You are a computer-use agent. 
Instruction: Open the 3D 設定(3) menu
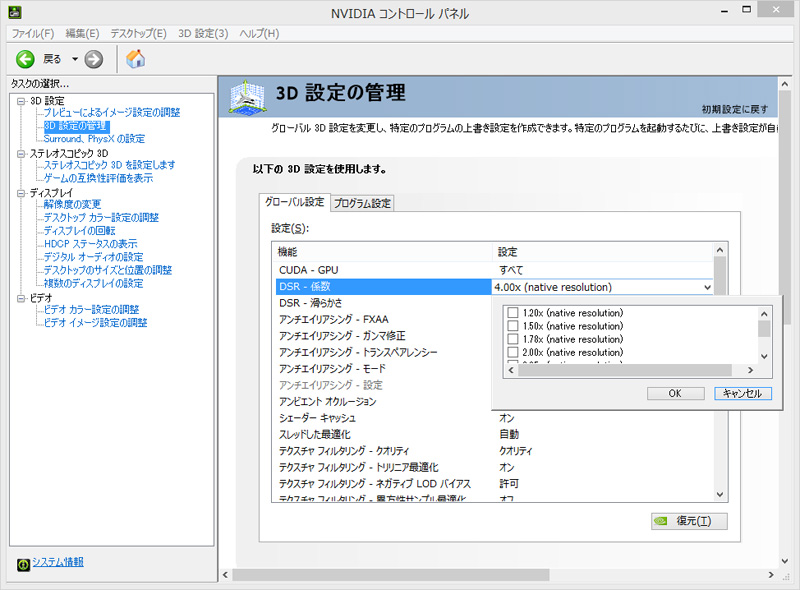[203, 34]
